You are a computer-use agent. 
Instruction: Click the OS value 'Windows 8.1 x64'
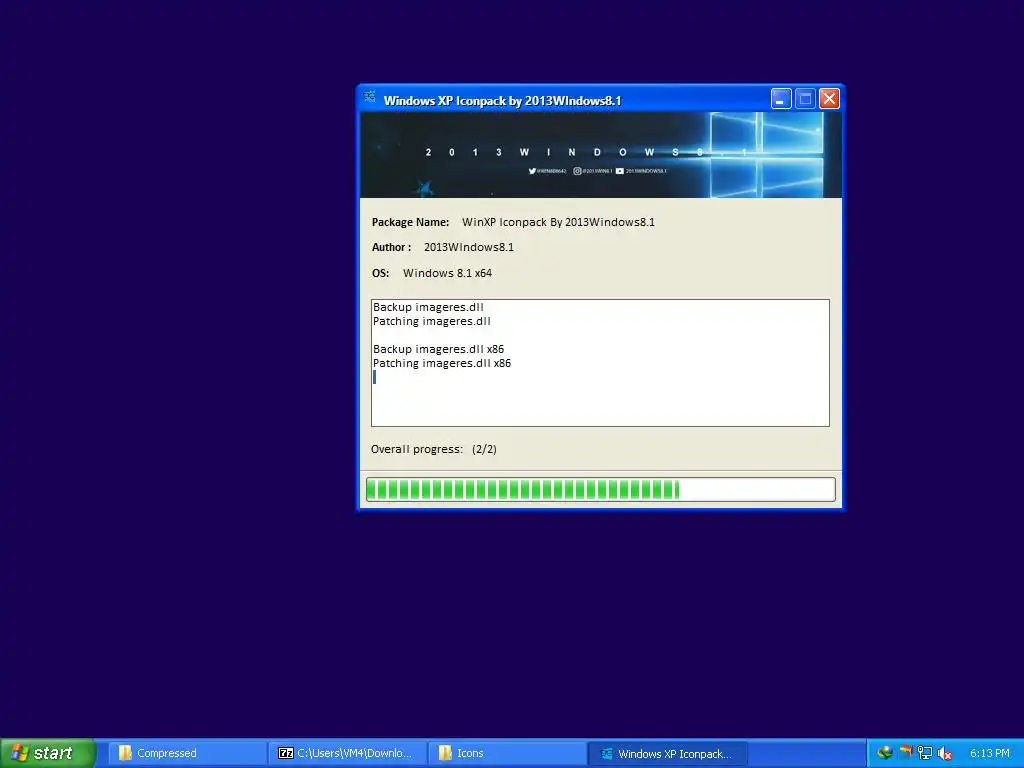pos(447,273)
